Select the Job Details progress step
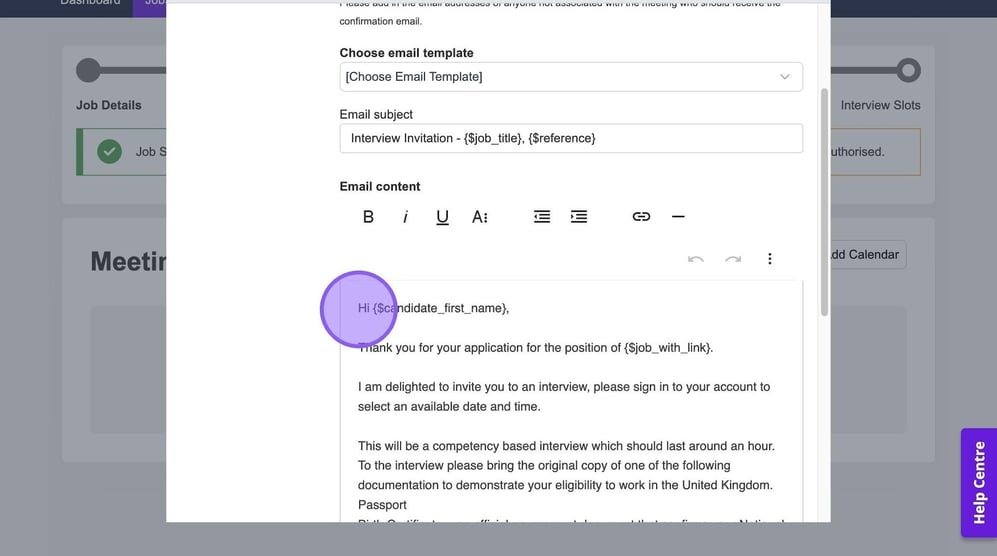 tap(89, 71)
